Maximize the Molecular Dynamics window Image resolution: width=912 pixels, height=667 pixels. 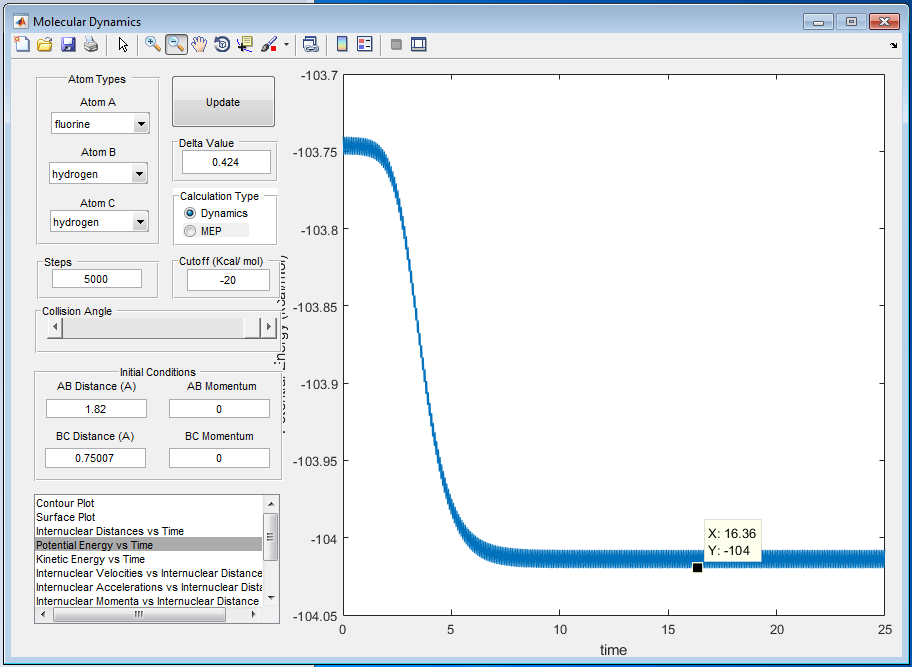click(x=851, y=22)
